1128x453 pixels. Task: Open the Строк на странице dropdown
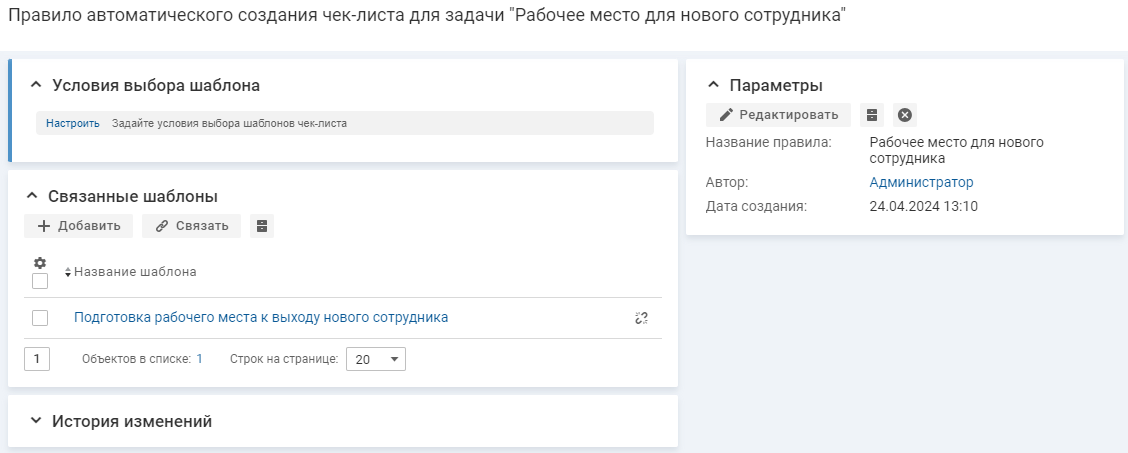click(x=375, y=359)
